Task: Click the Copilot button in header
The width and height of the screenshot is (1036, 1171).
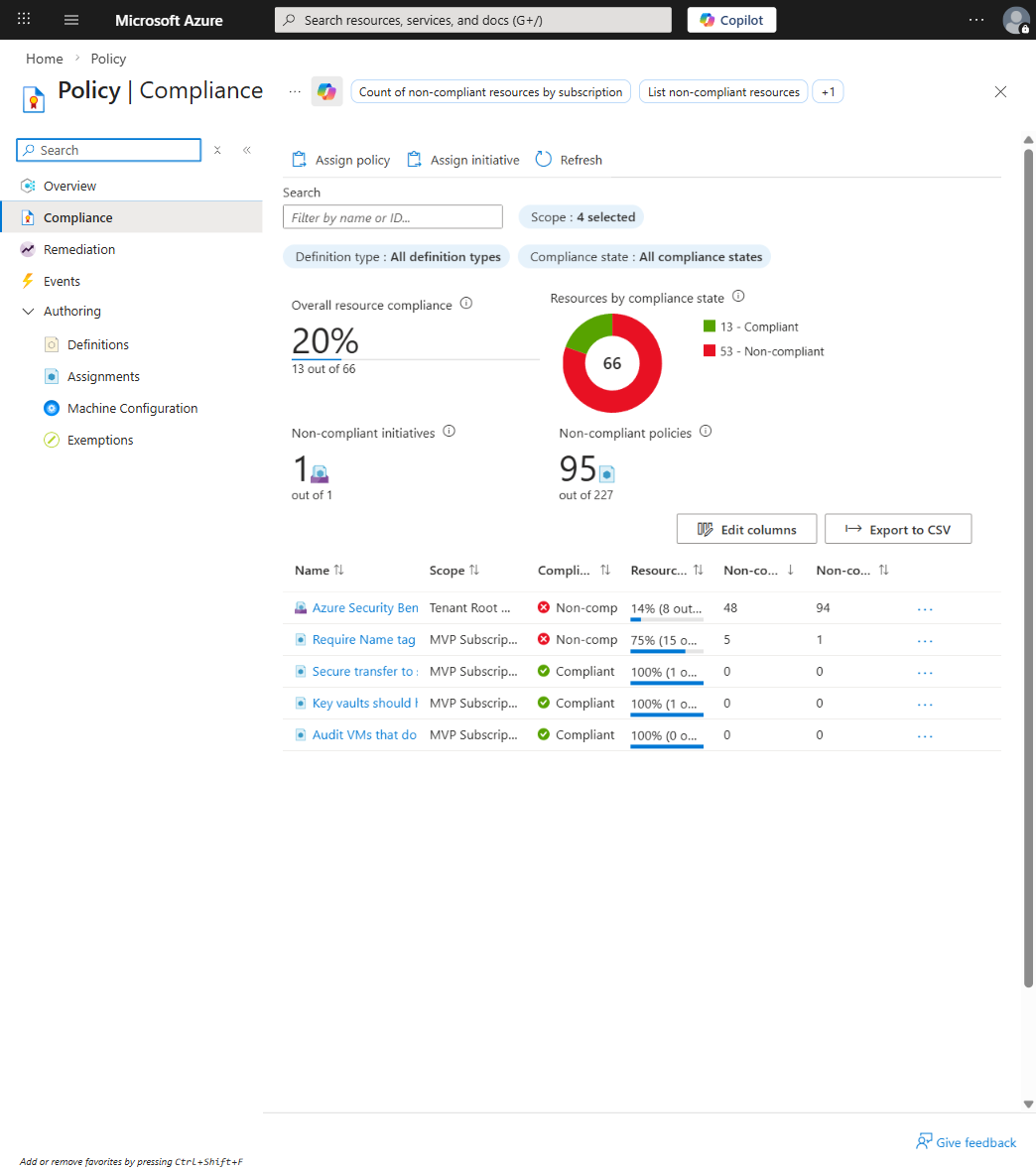Action: point(731,20)
